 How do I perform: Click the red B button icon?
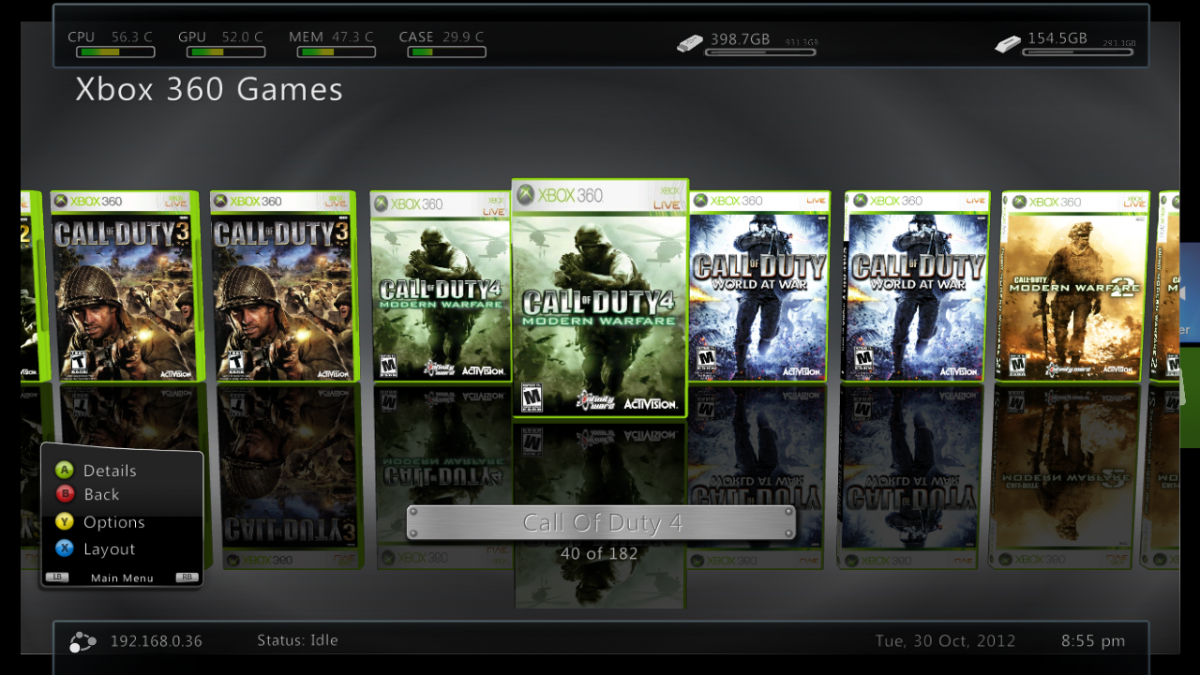[64, 494]
